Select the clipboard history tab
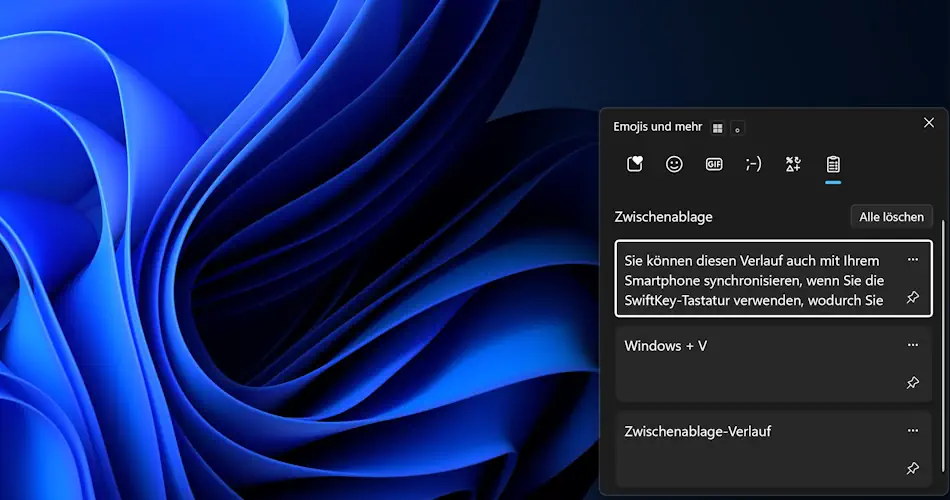The height and width of the screenshot is (500, 950). [833, 164]
